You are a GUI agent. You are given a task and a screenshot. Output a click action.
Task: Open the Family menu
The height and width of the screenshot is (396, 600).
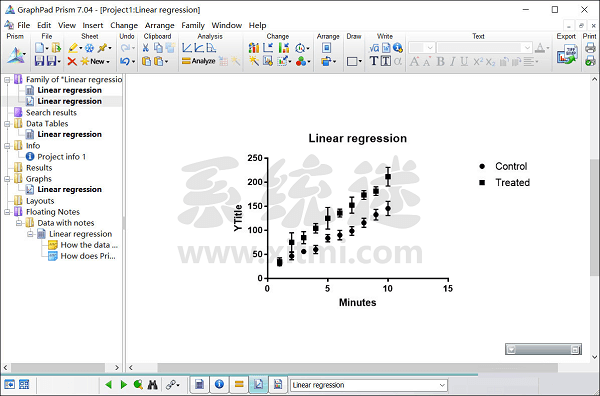[193, 25]
